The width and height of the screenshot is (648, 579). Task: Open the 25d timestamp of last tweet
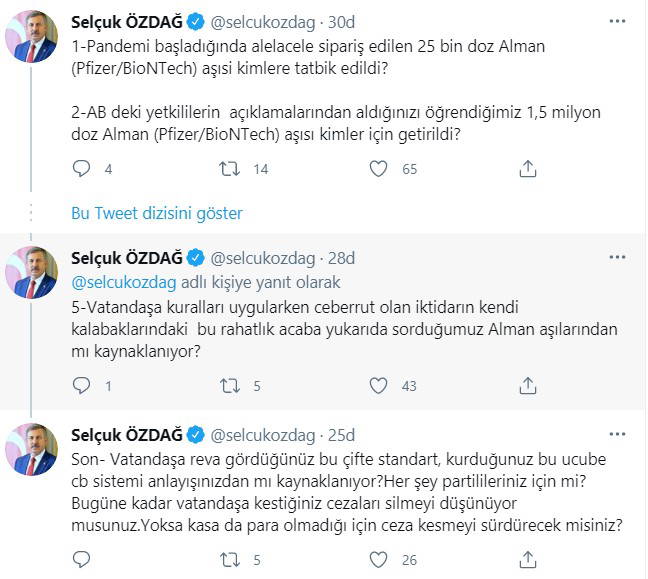341,434
